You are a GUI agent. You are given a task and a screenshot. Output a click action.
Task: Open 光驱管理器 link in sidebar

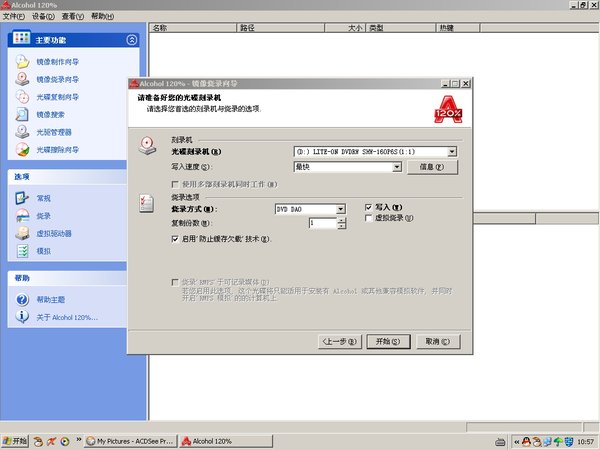[x=54, y=132]
